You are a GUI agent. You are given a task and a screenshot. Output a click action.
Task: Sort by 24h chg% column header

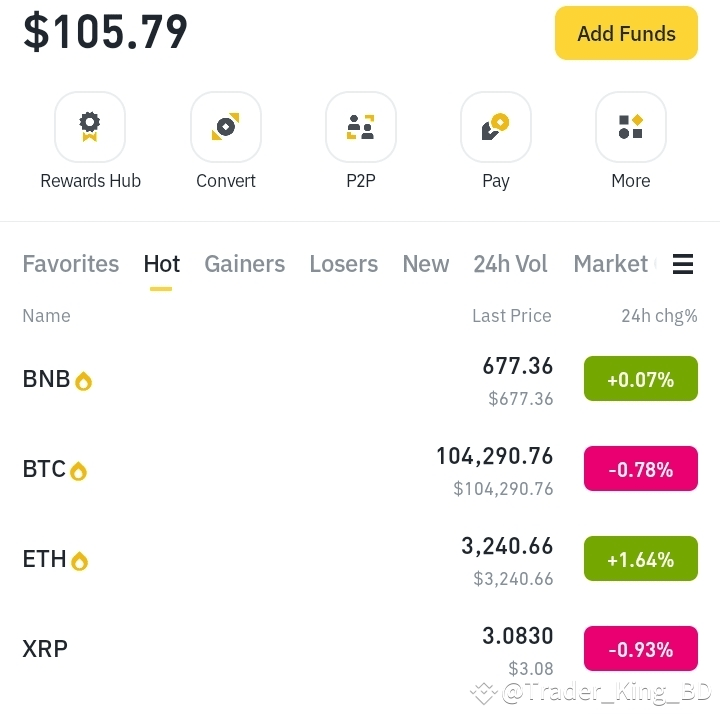(659, 316)
